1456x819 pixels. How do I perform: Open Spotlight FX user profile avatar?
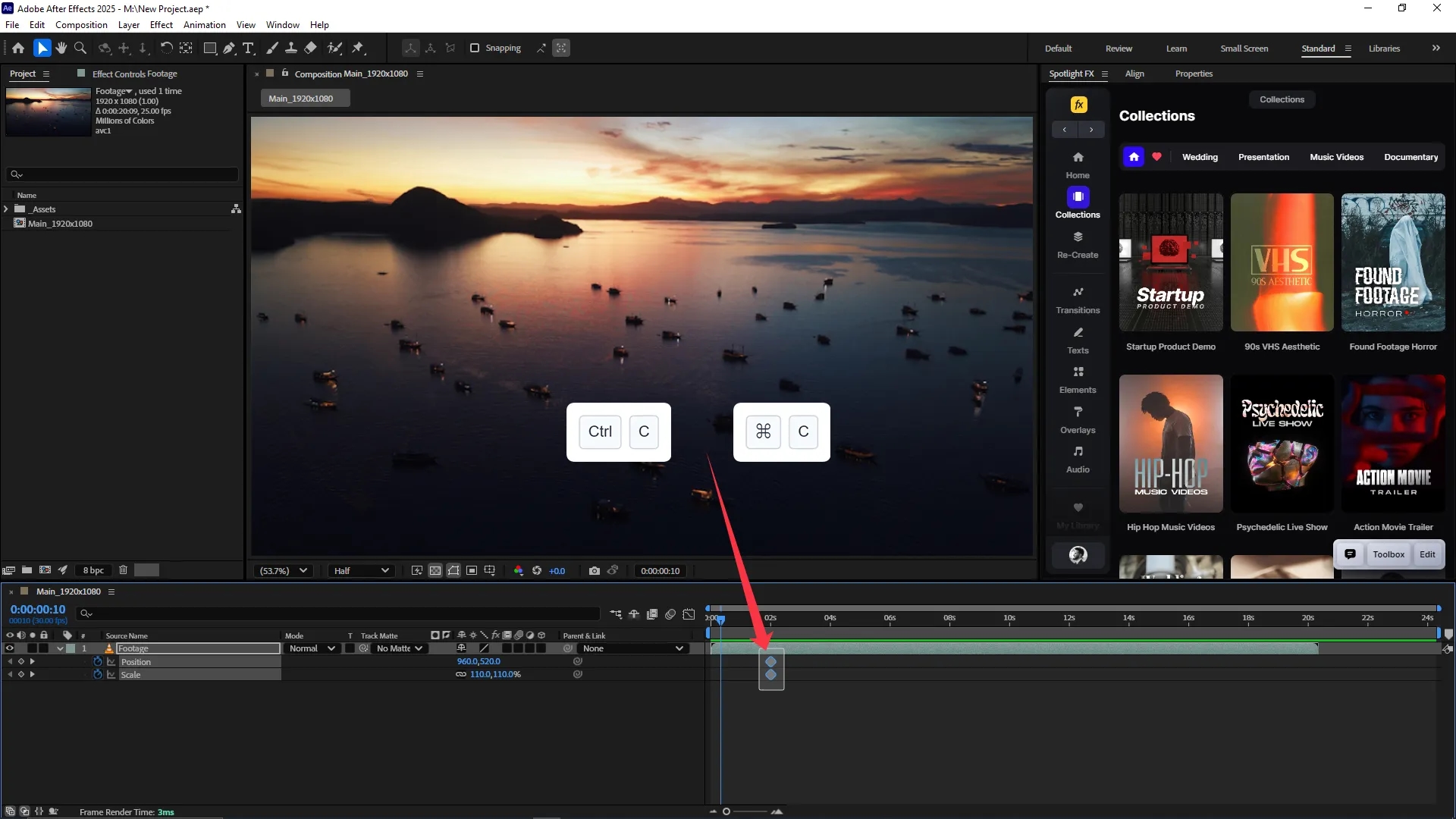pos(1078,555)
